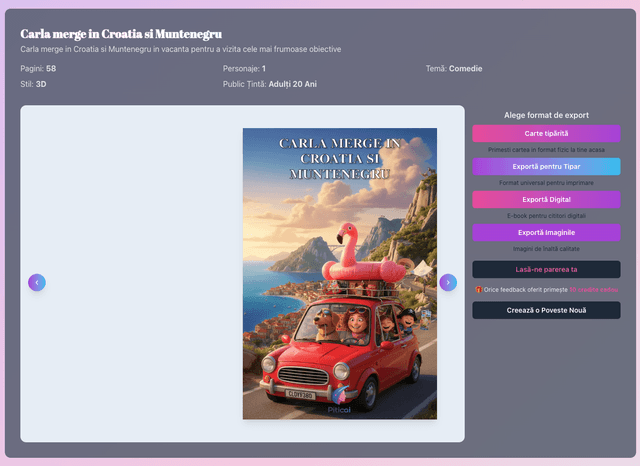The image size is (640, 466).
Task: Click the Personaje: 1 label
Action: (x=244, y=69)
